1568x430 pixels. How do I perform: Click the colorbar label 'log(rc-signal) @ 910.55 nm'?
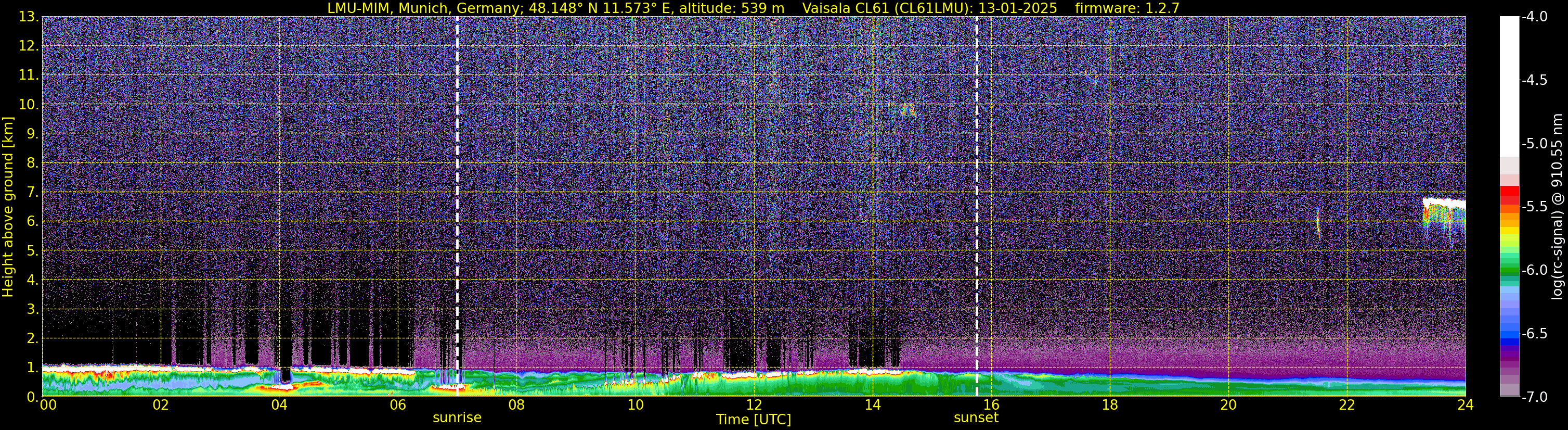tap(1558, 207)
